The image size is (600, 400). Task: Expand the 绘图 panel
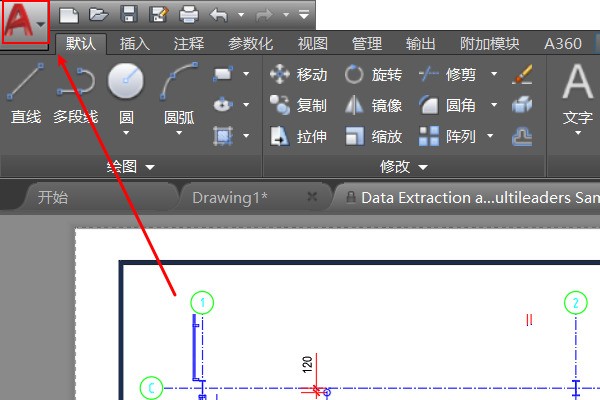130,167
